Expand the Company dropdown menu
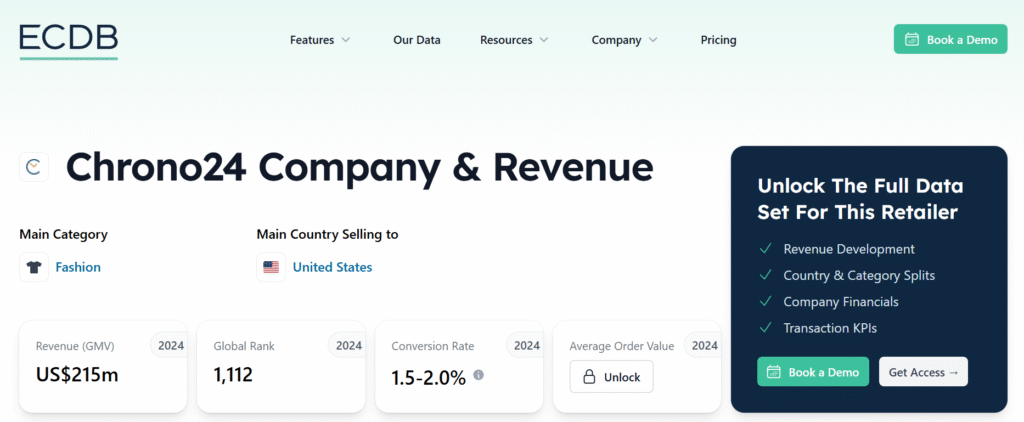The width and height of the screenshot is (1024, 422). 624,40
